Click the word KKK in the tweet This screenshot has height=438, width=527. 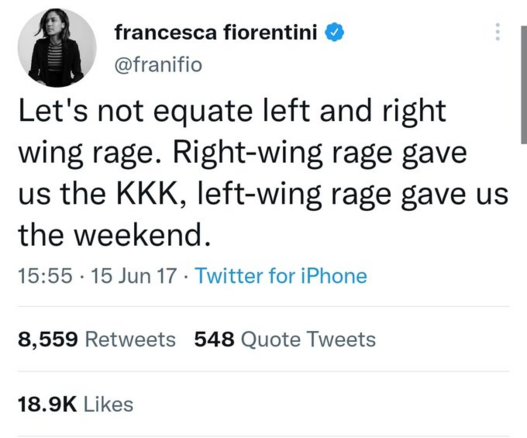click(x=147, y=194)
